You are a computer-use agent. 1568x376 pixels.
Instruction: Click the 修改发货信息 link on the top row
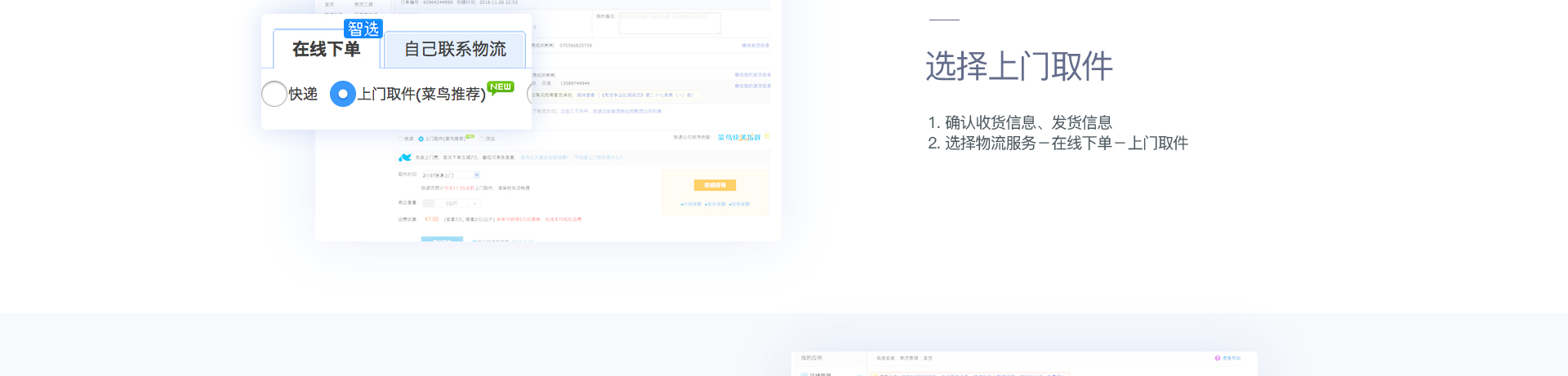pyautogui.click(x=755, y=46)
